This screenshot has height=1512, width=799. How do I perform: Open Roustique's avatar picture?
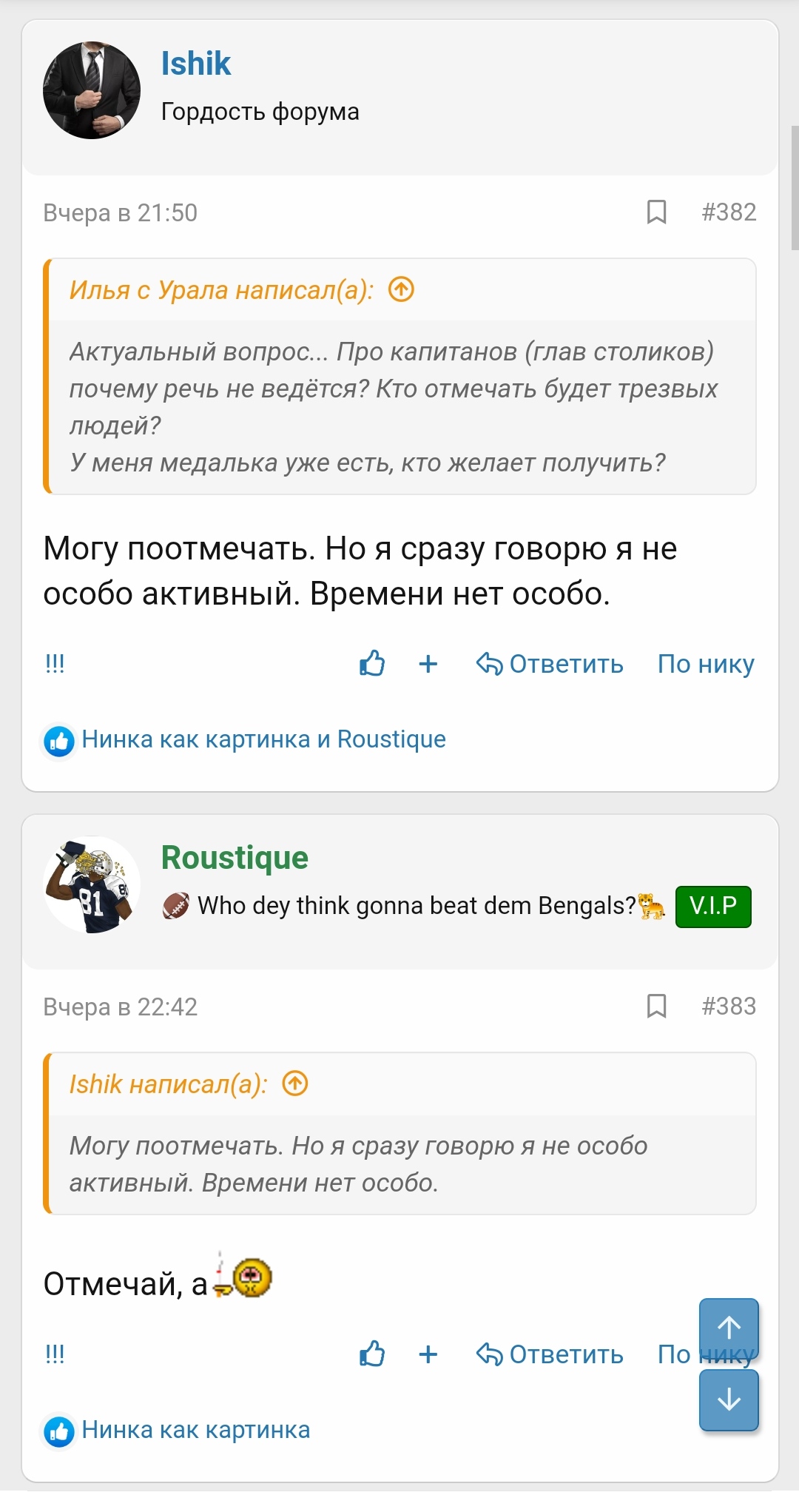(92, 884)
